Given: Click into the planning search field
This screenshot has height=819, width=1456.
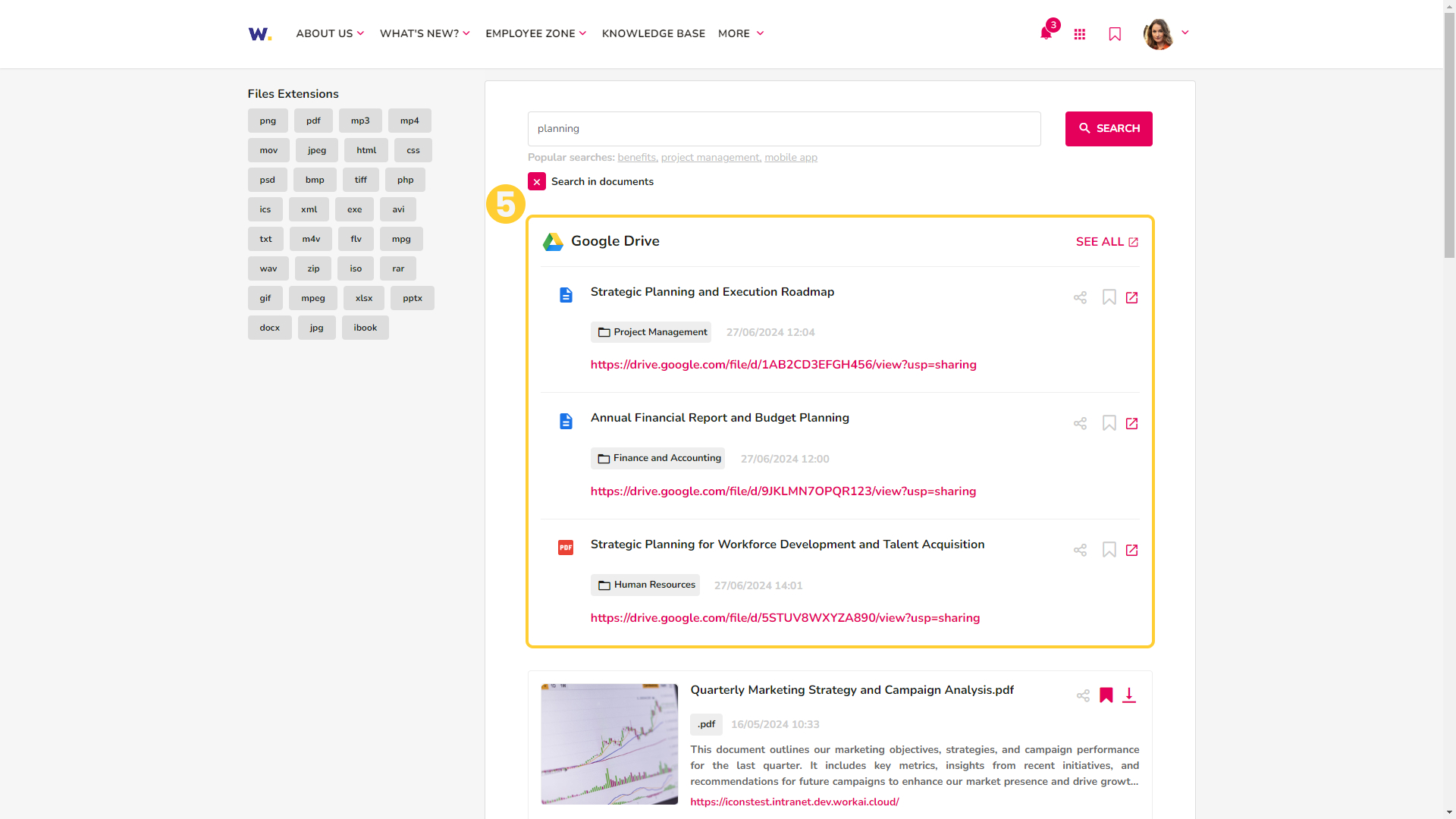Looking at the screenshot, I should 783,129.
